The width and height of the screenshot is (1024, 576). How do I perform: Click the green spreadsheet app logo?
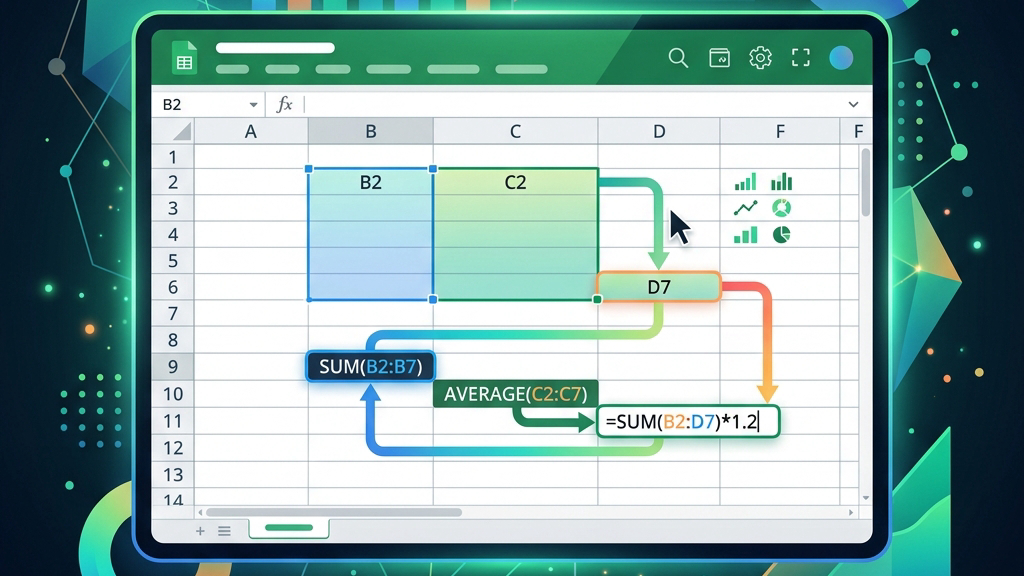[184, 57]
